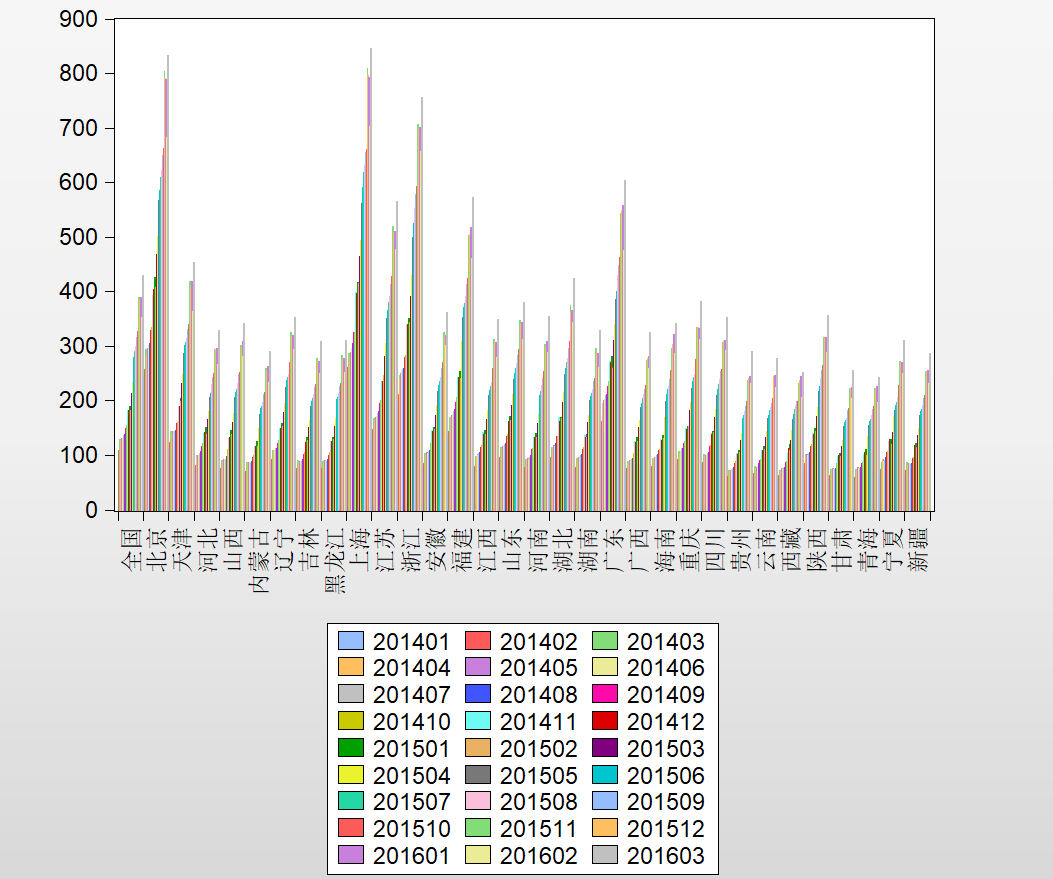1053x879 pixels.
Task: Choose the 201411 cyan legend swatch
Action: [478, 722]
